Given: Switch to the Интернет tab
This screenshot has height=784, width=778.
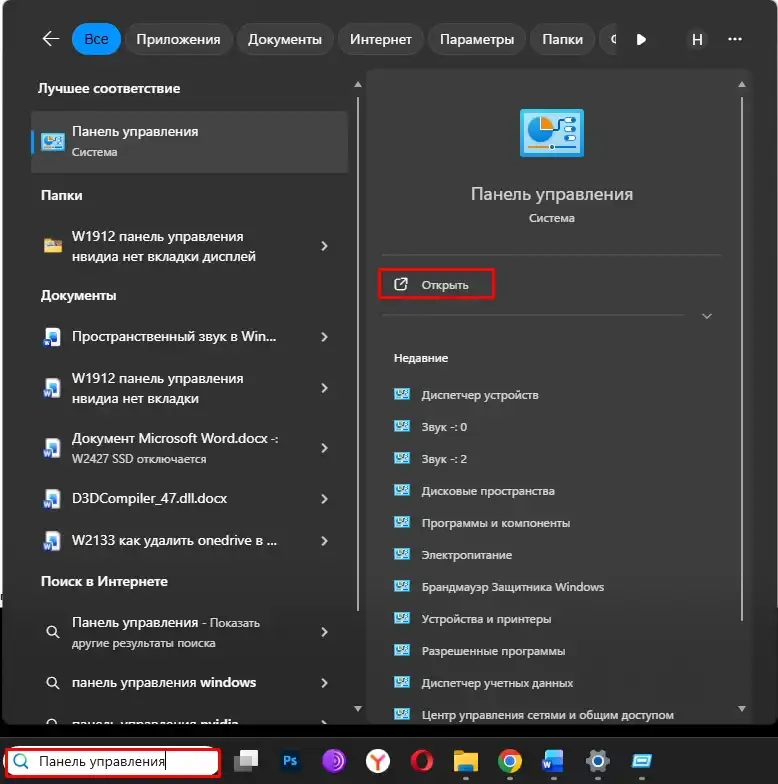Looking at the screenshot, I should point(380,39).
